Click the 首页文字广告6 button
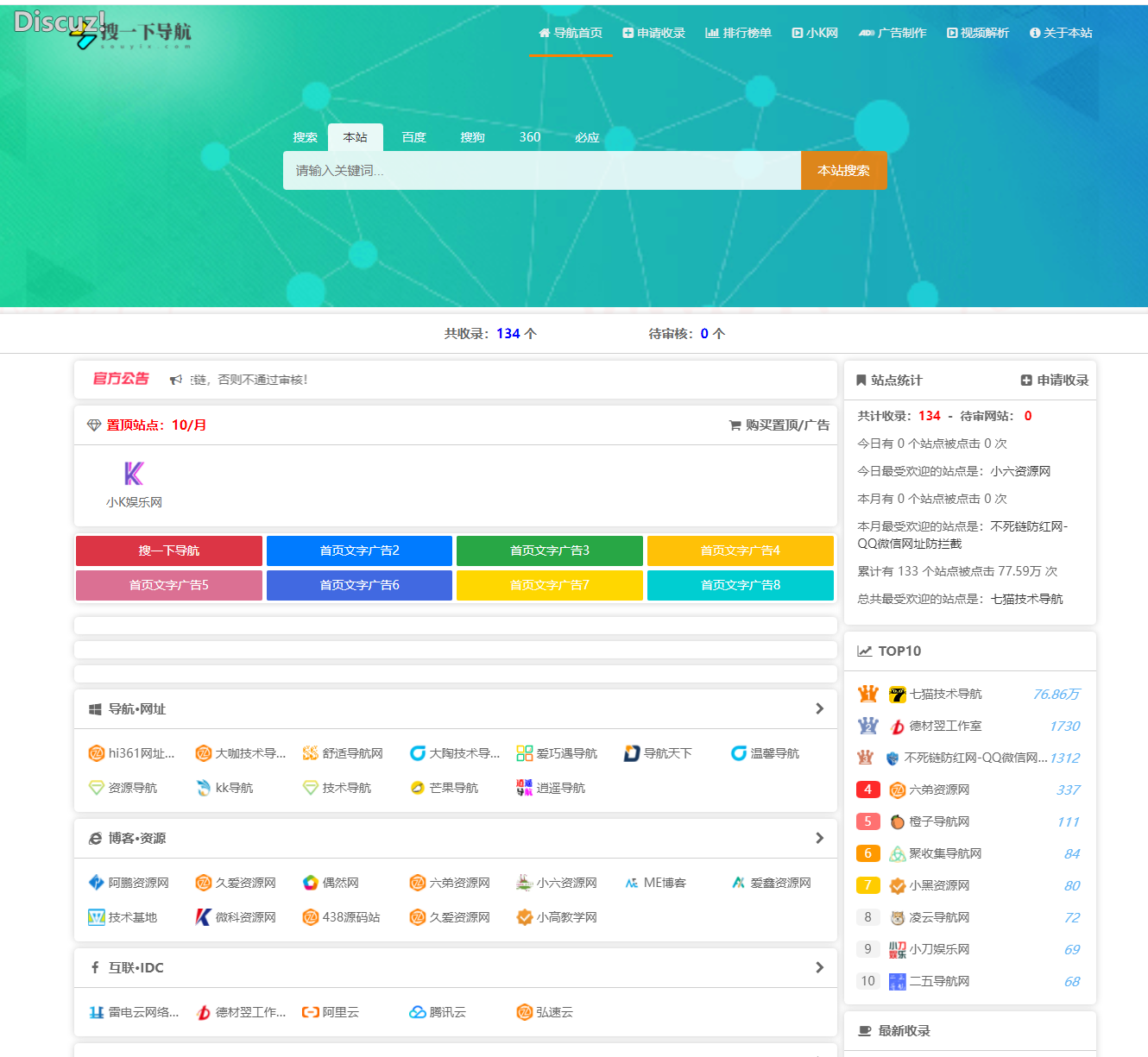Viewport: 1148px width, 1057px height. [x=359, y=585]
